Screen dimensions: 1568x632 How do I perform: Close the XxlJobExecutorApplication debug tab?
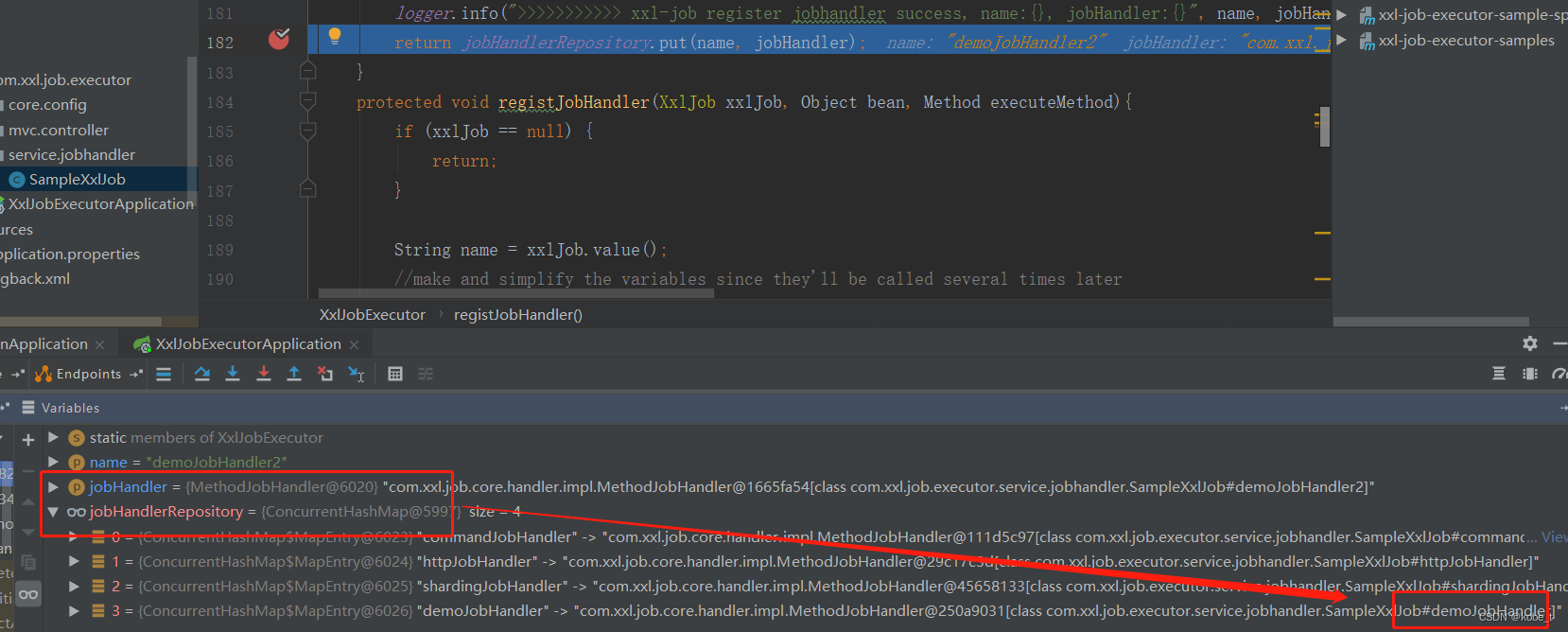[x=355, y=344]
